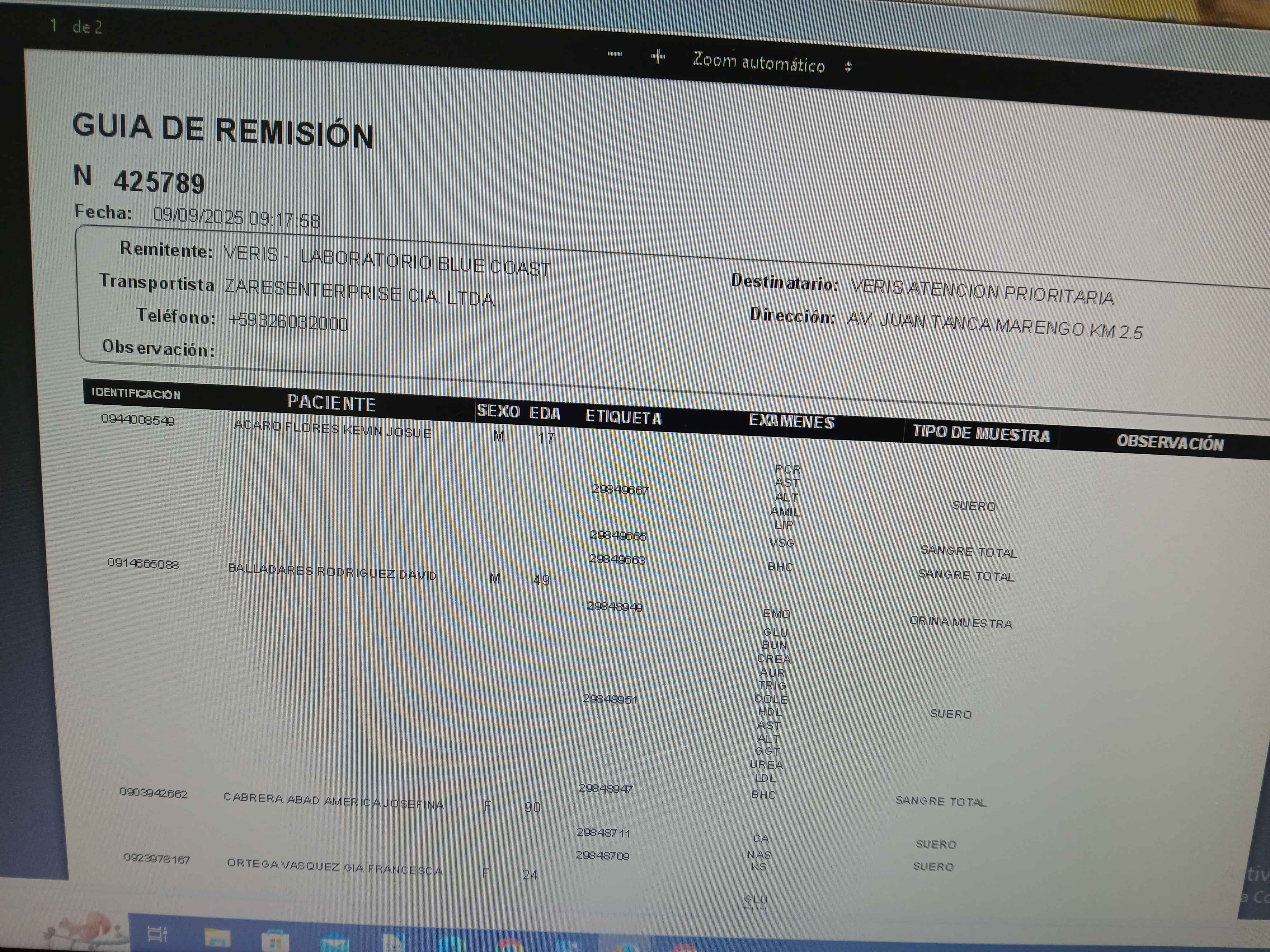Click the zoom in plus button
Image resolution: width=1270 pixels, height=952 pixels.
click(x=658, y=56)
